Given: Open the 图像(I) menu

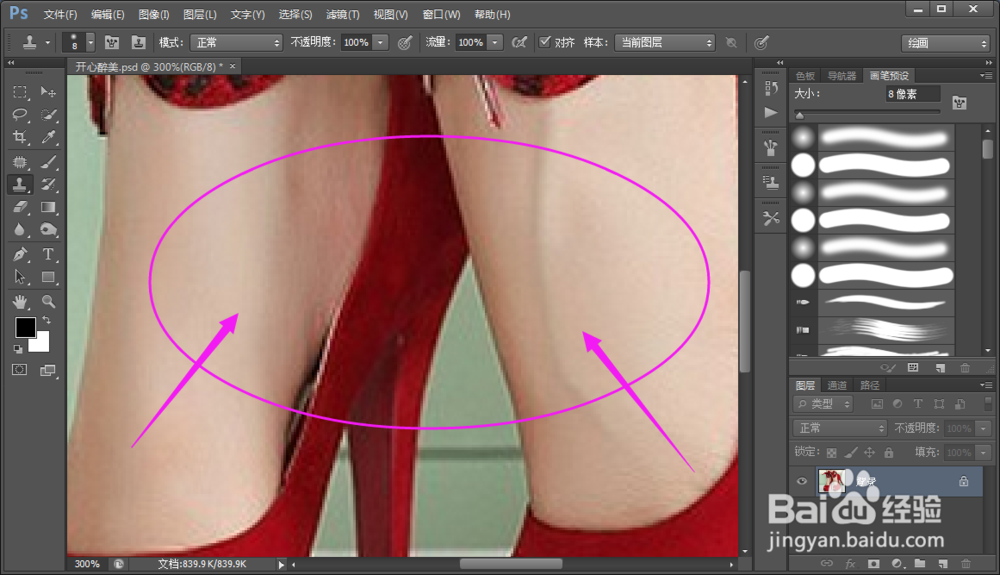Looking at the screenshot, I should (x=154, y=14).
